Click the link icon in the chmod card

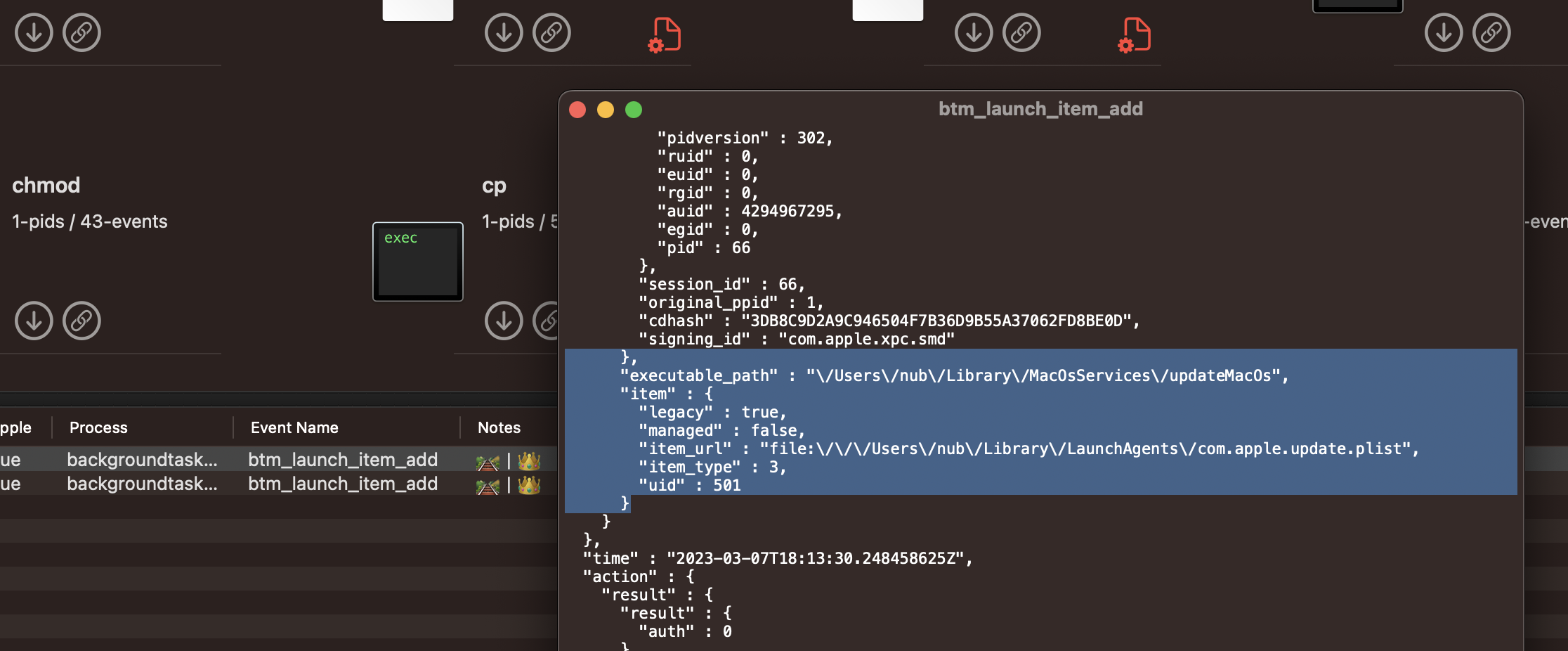pos(81,321)
